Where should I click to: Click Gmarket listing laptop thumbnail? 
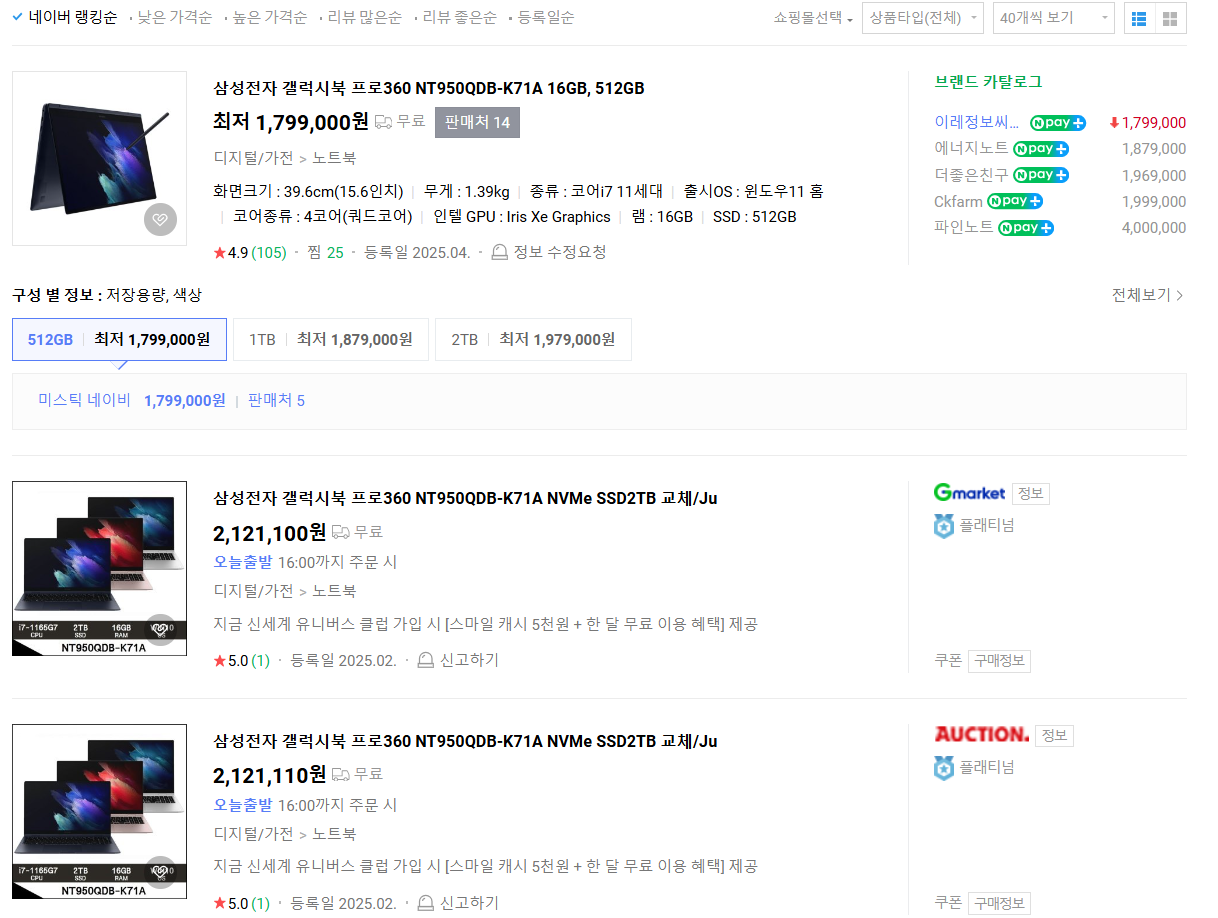(99, 568)
